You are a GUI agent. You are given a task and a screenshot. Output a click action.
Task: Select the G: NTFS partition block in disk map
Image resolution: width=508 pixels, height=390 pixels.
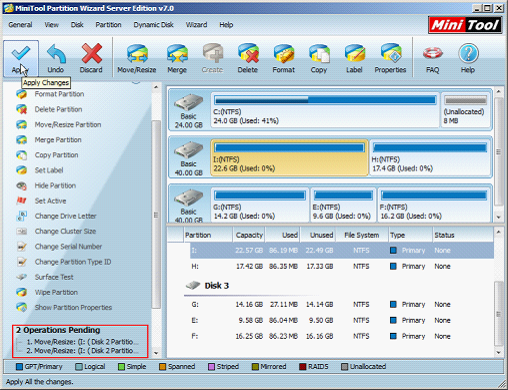260,205
